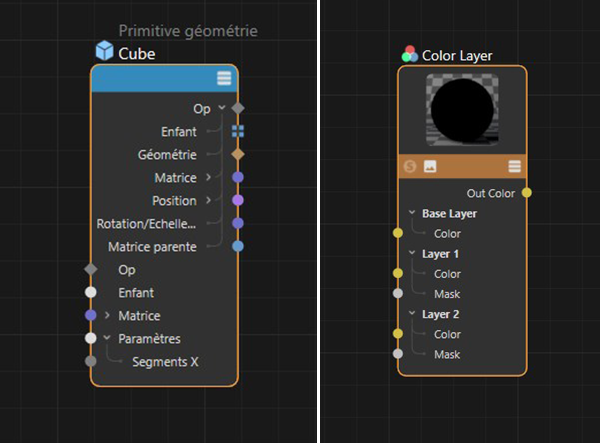Click the Color Layer RGB circles icon

[x=410, y=55]
